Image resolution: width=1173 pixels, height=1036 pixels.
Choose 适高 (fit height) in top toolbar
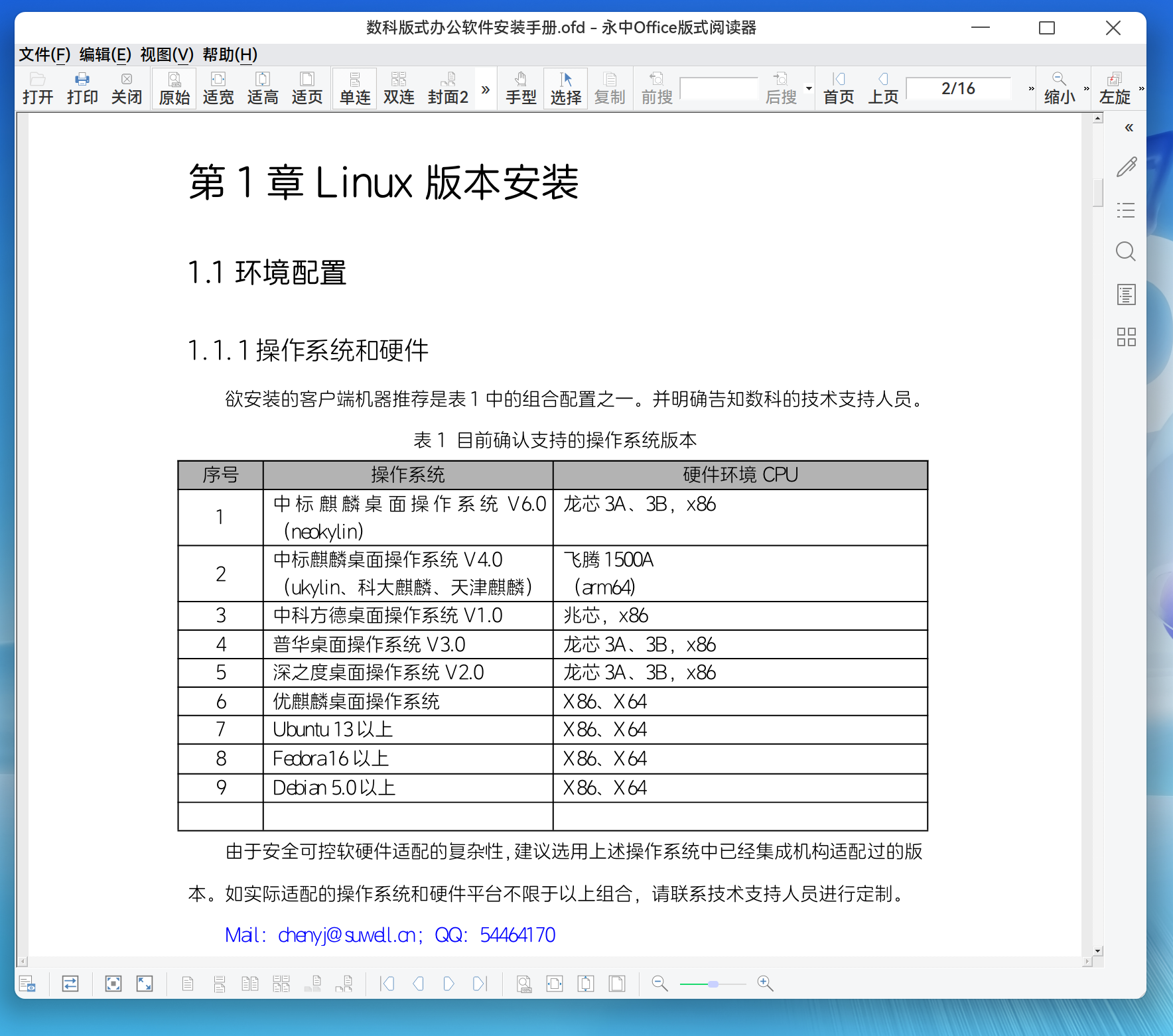263,88
